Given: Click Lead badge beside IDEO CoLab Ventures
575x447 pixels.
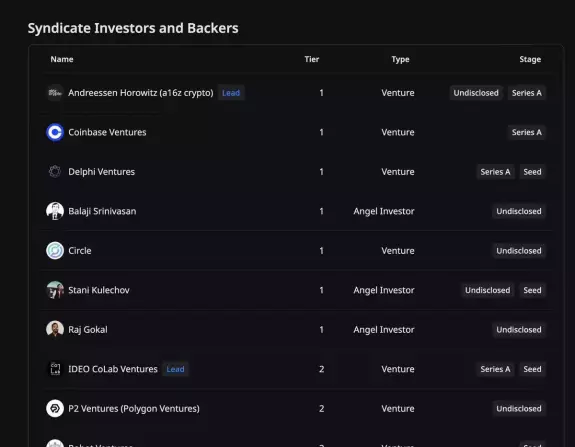Looking at the screenshot, I should pyautogui.click(x=175, y=369).
